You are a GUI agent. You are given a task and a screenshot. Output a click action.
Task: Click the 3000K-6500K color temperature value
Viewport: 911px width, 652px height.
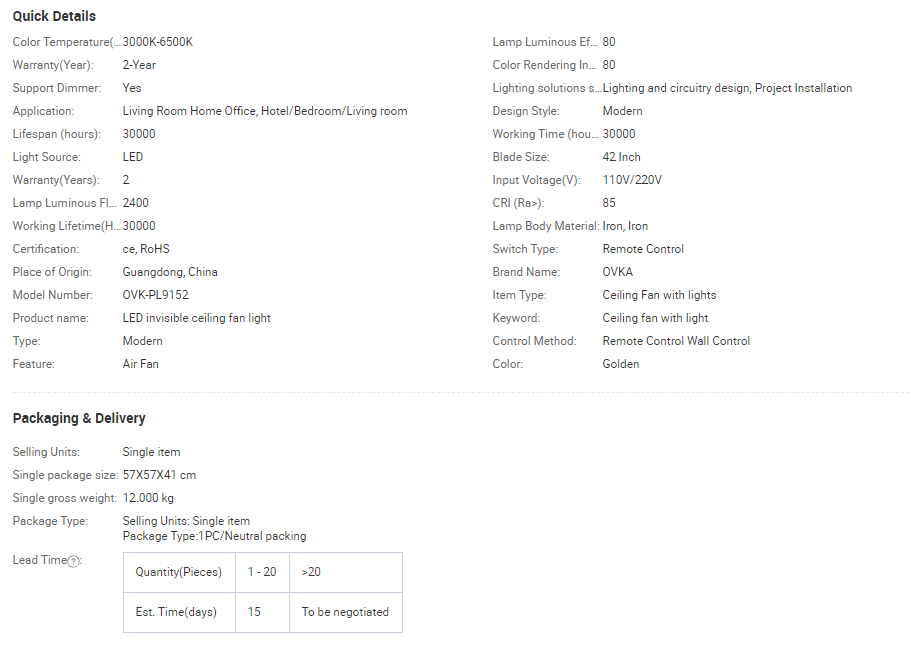coord(157,42)
